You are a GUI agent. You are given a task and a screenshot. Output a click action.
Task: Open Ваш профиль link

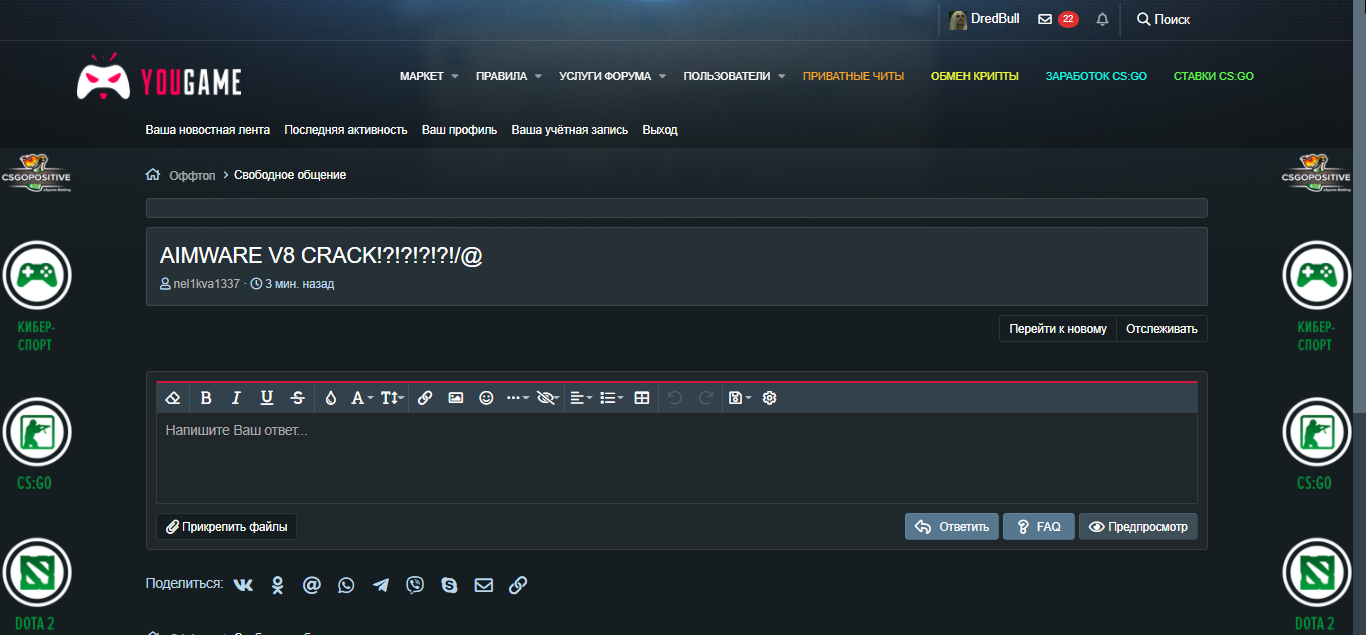459,130
